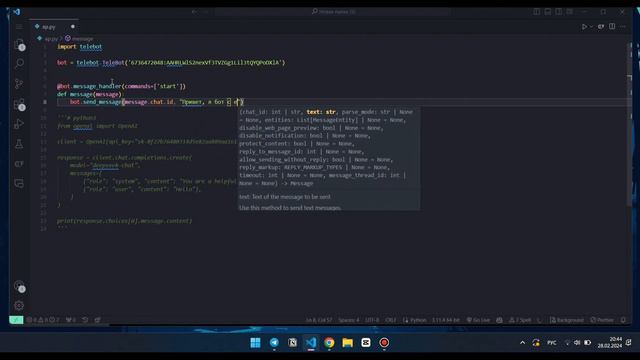Screen dimensions: 640x360
Task: Go back with title bar arrow
Action: (195, 12)
